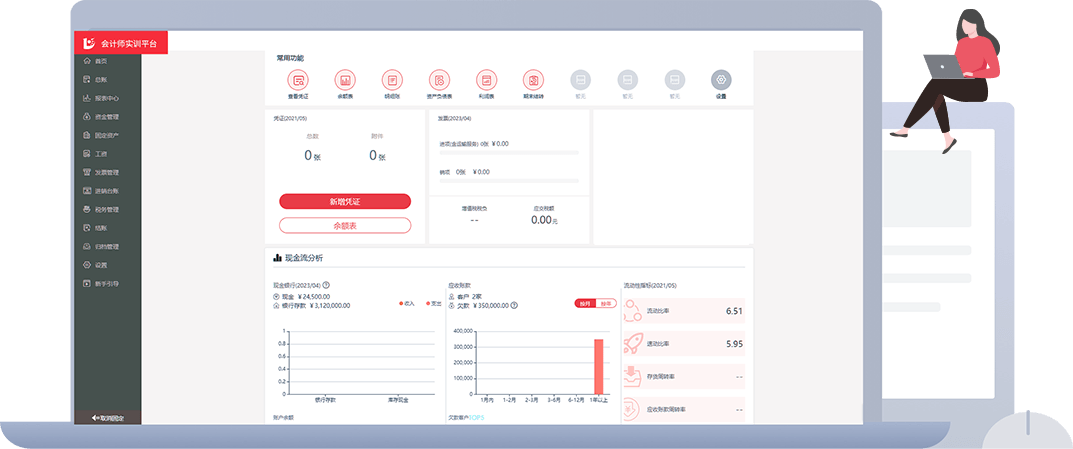The height and width of the screenshot is (449, 1073).
Task: Open 税务管理 in the sidebar menu
Action: tap(106, 210)
